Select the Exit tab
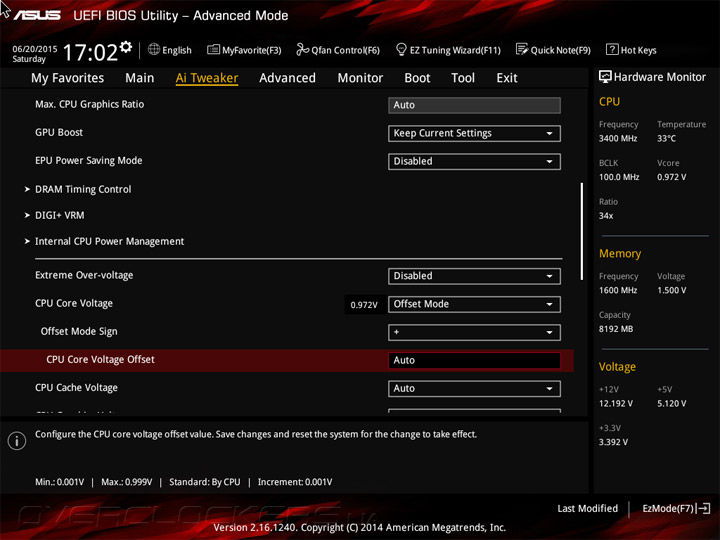 (507, 78)
